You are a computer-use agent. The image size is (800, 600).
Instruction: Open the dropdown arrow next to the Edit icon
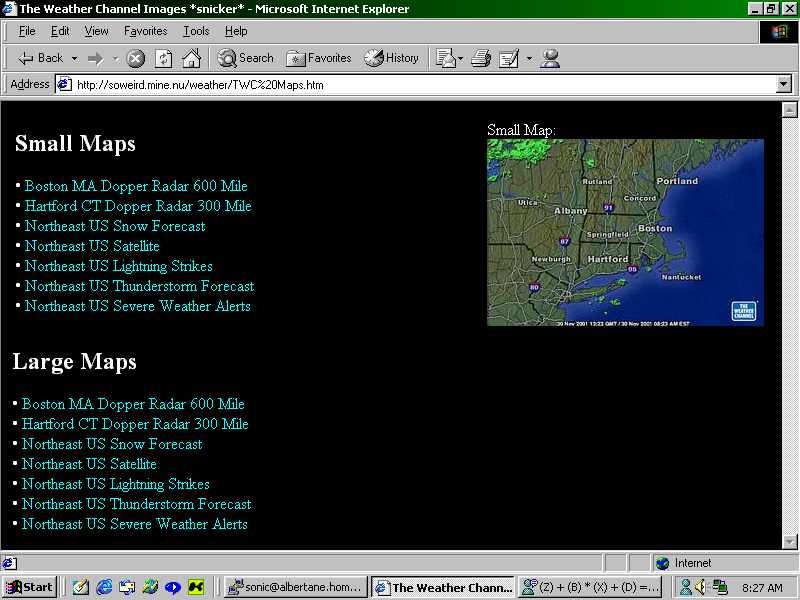[x=529, y=58]
